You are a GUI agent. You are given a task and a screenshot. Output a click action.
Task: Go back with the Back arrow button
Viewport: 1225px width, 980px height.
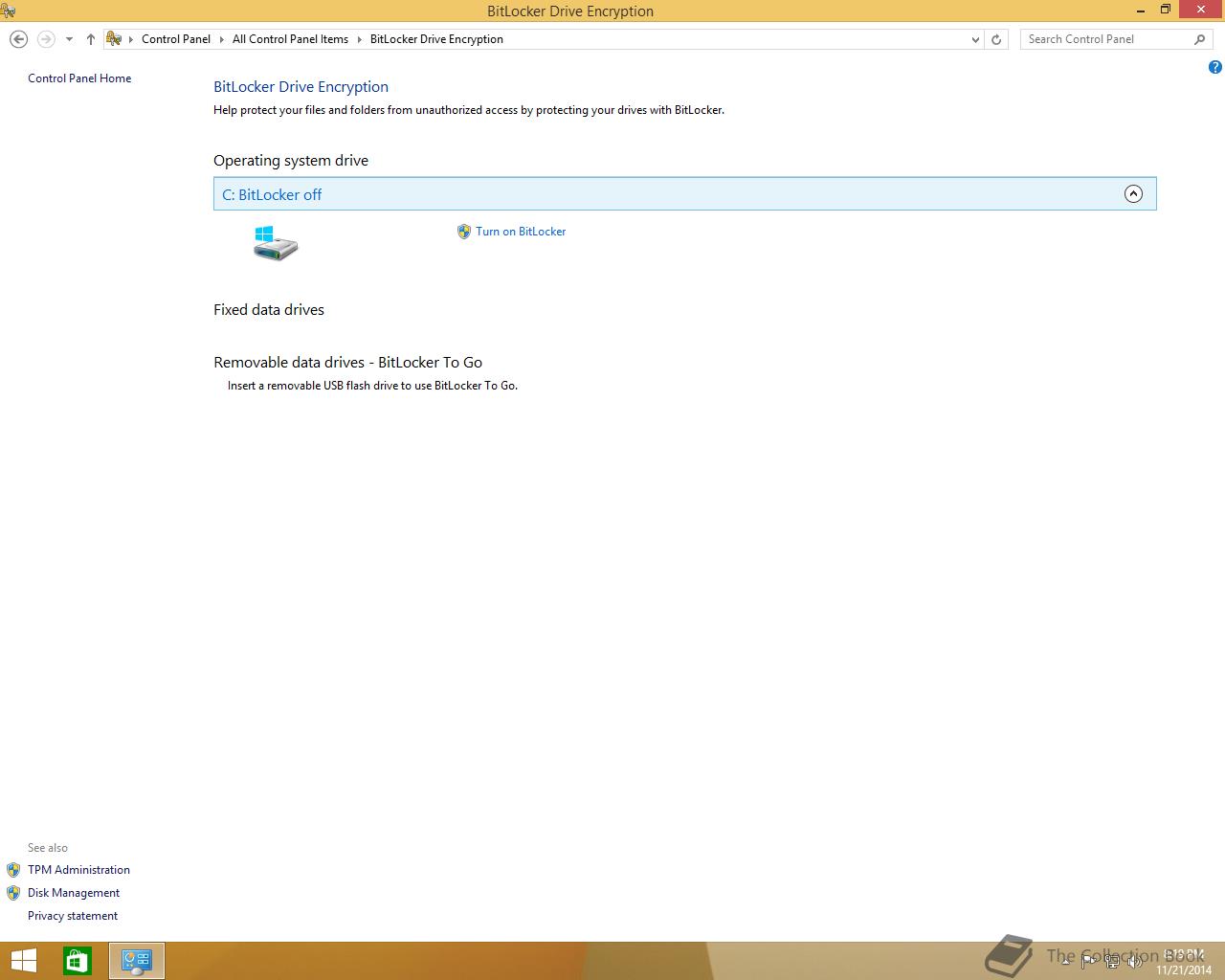[18, 39]
